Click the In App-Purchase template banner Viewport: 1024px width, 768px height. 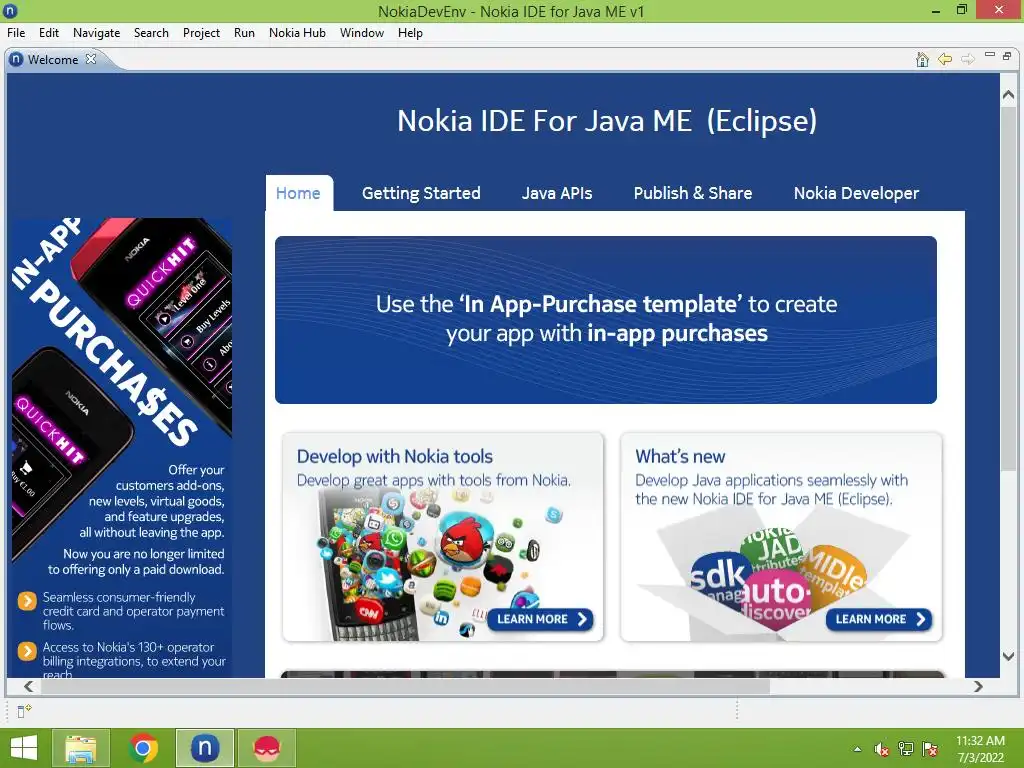606,320
